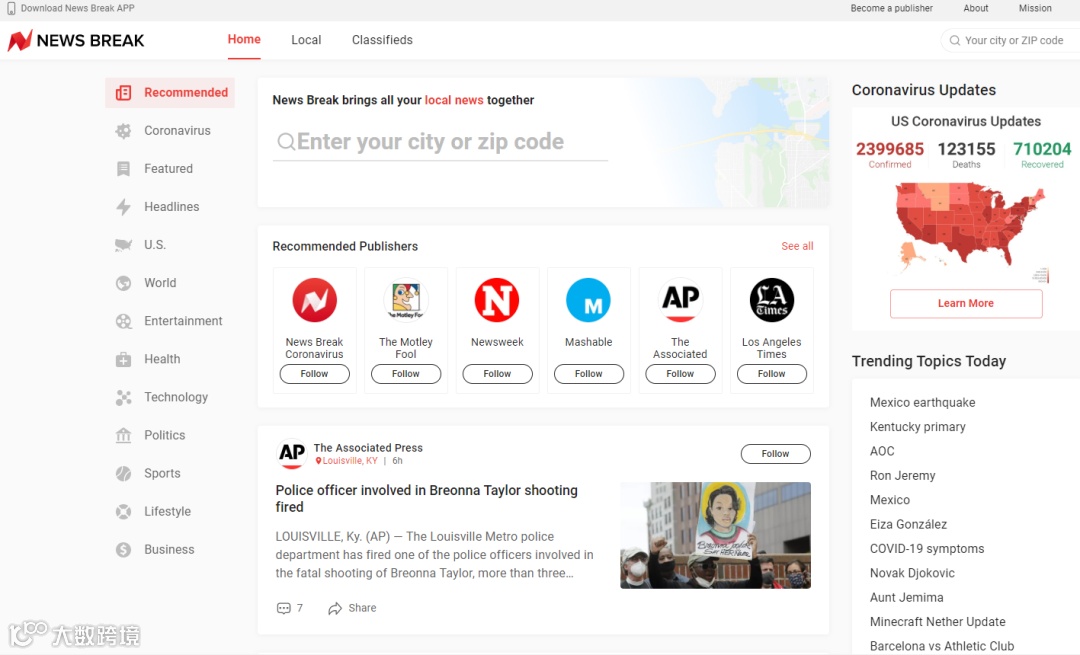1080x655 pixels.
Task: Click the Mashable publisher logo
Action: coord(588,300)
